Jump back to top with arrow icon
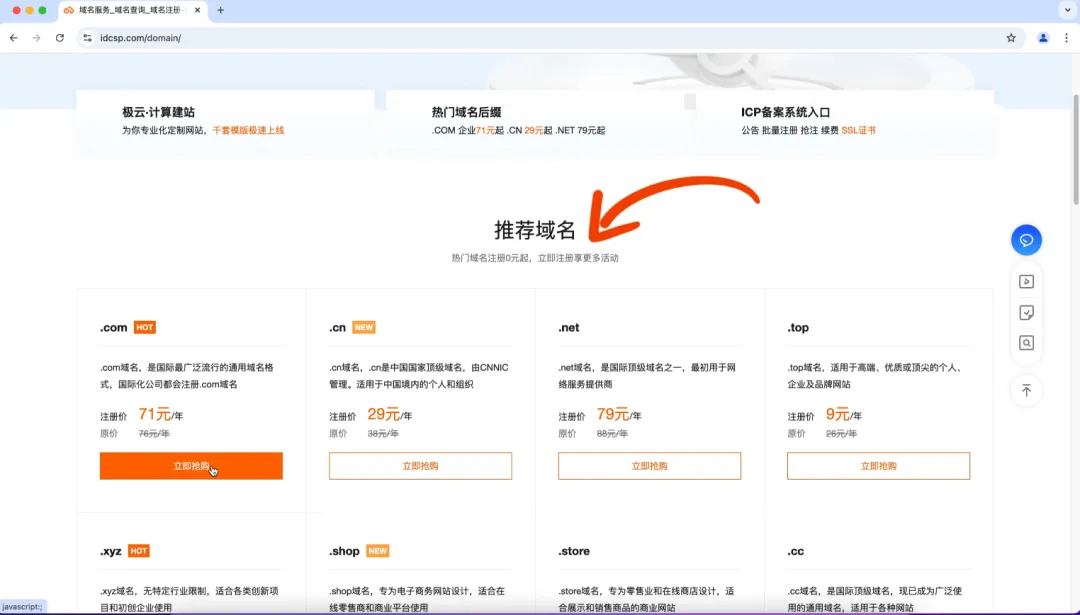Screen dimensions: 1080x615 coord(1026,390)
